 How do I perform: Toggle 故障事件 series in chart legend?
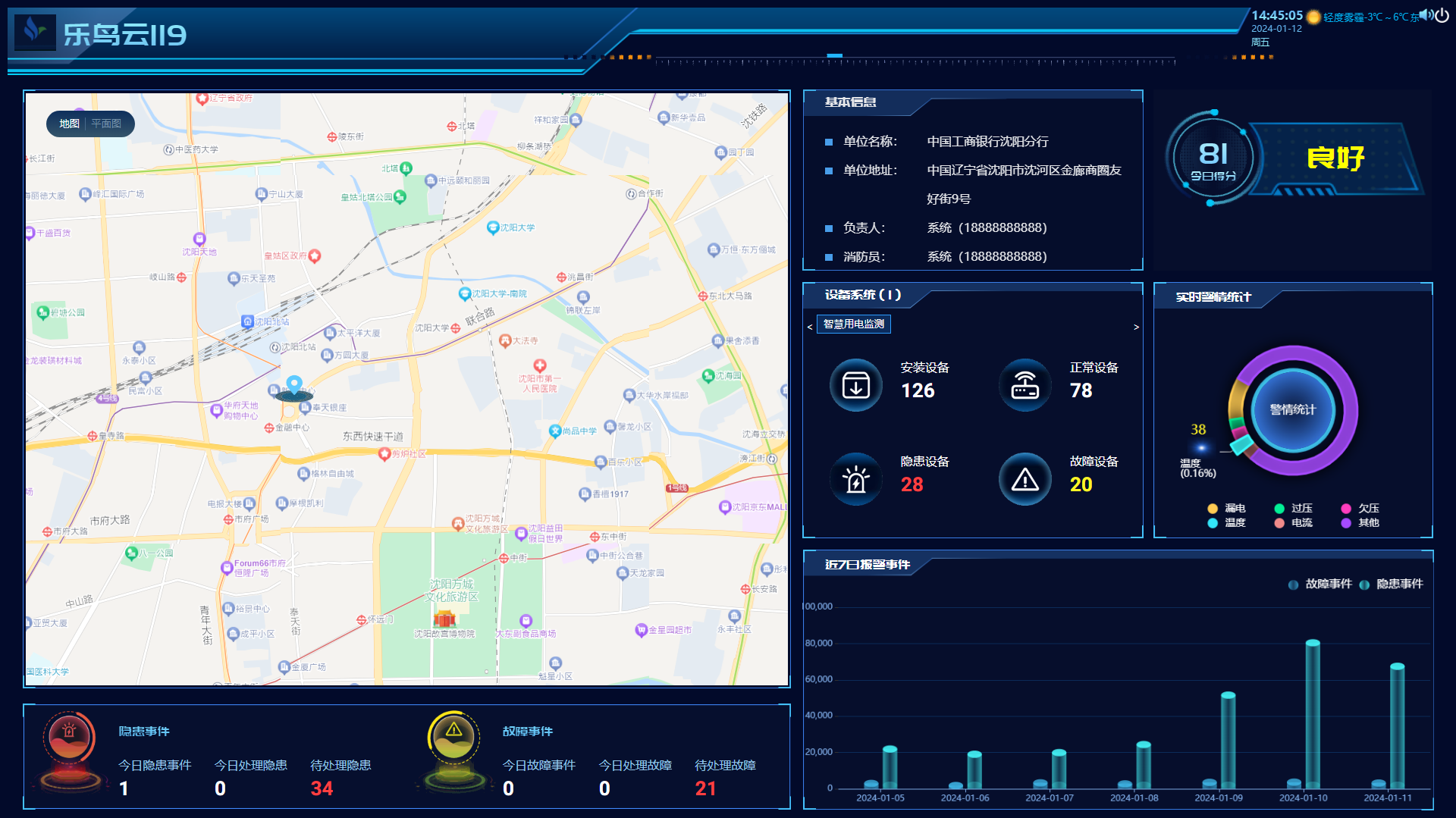tap(1320, 584)
